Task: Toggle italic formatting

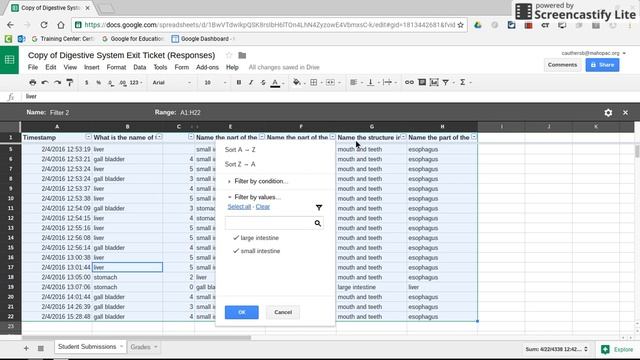Action: tap(251, 82)
